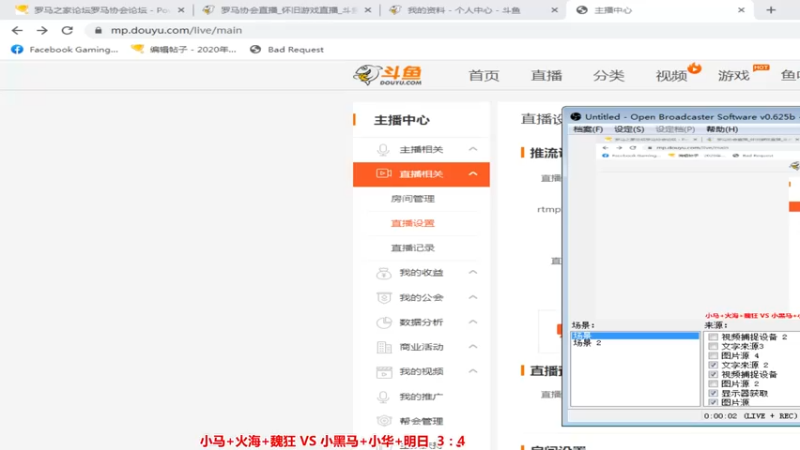
Task: Open the 我的推广 sidebar item
Action: click(421, 396)
